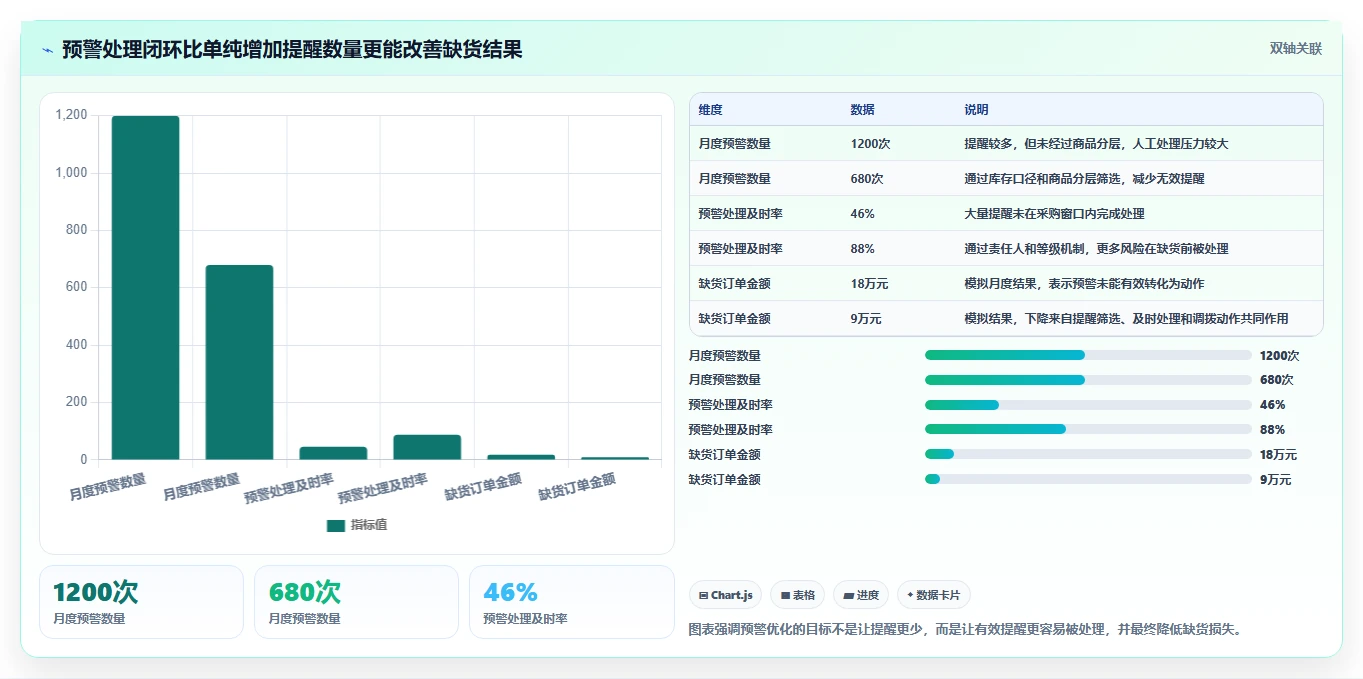Click the chart bar reaching about 88

click(x=427, y=447)
